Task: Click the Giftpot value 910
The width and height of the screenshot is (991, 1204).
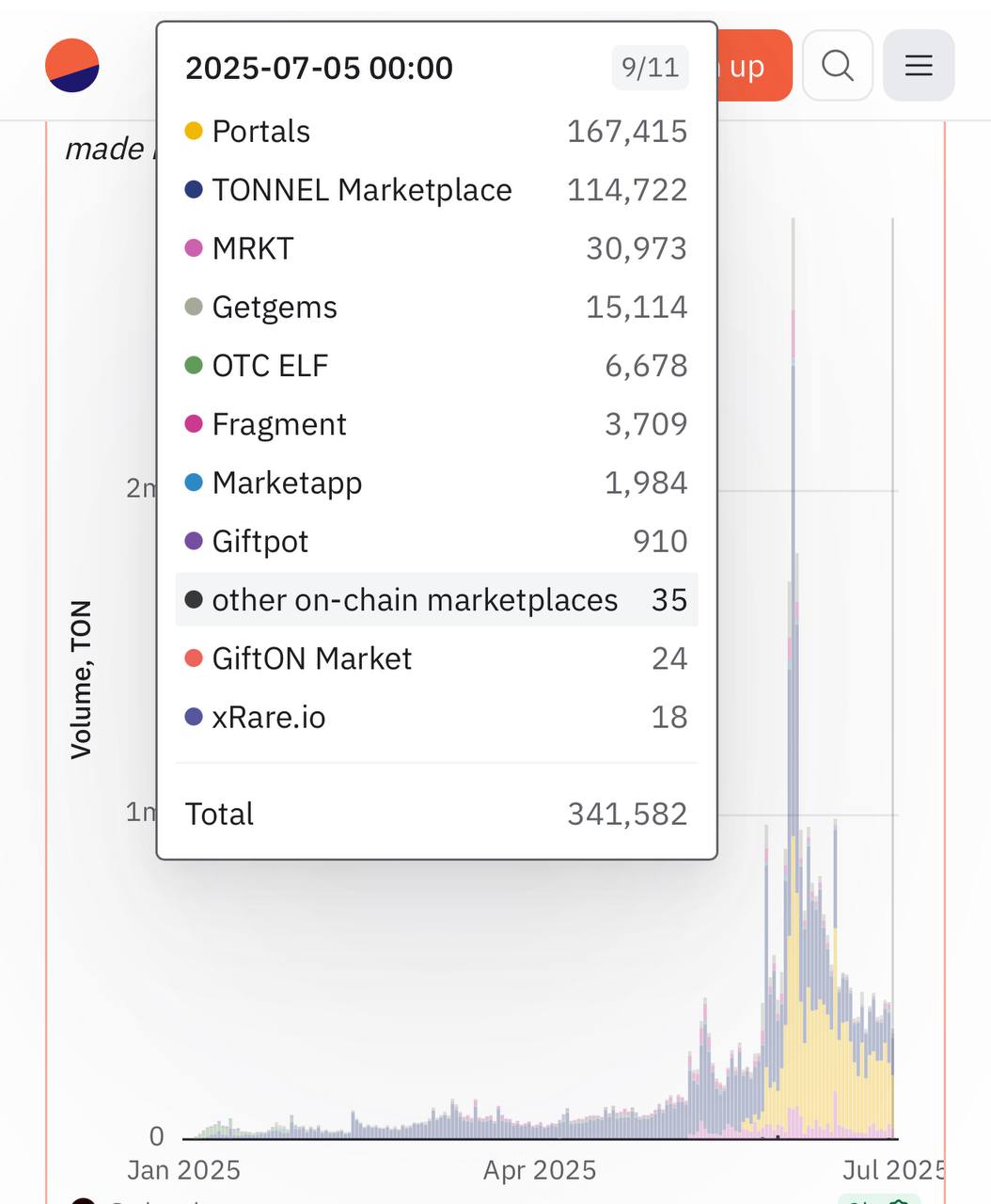Action: [660, 541]
